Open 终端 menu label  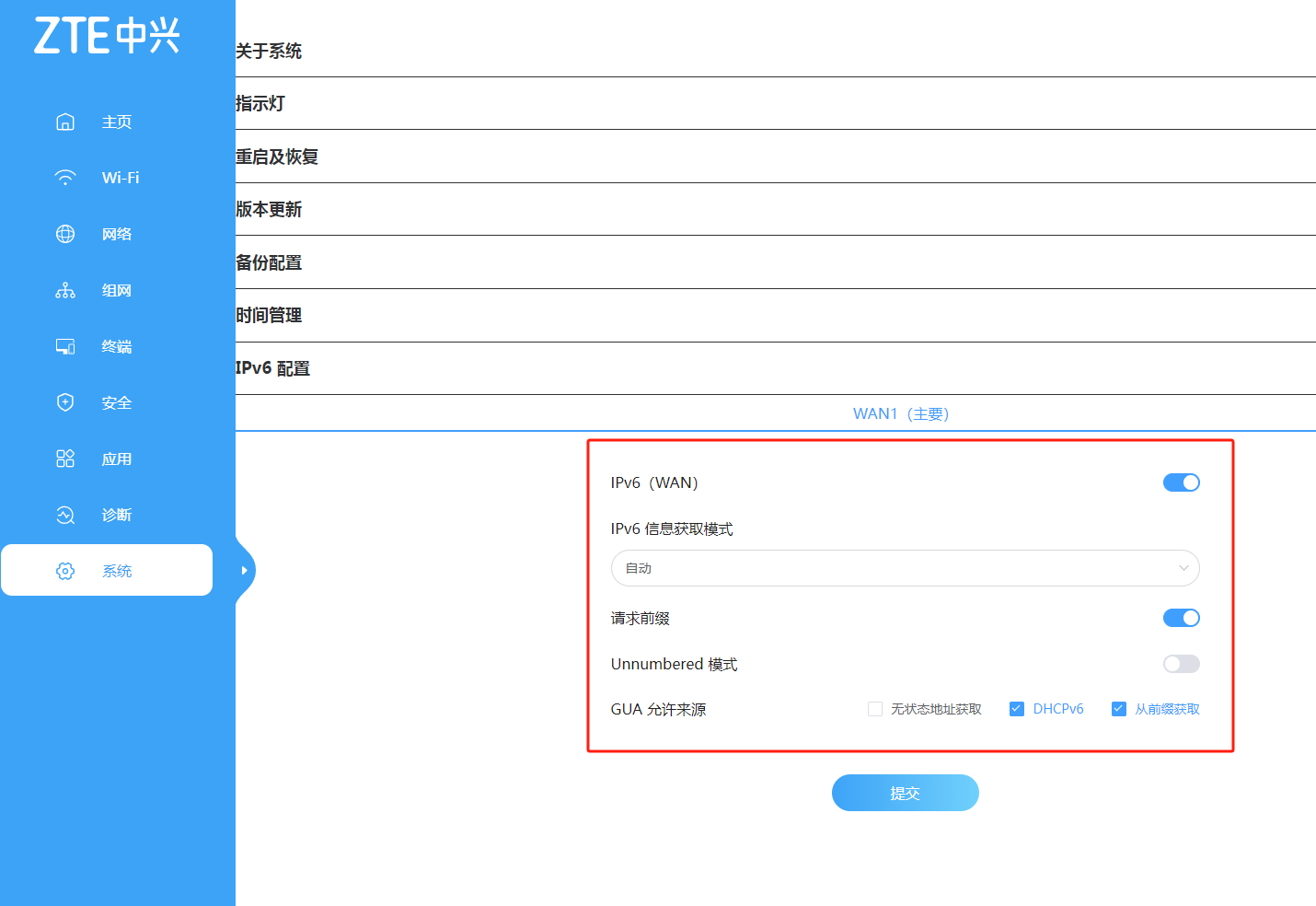117,346
